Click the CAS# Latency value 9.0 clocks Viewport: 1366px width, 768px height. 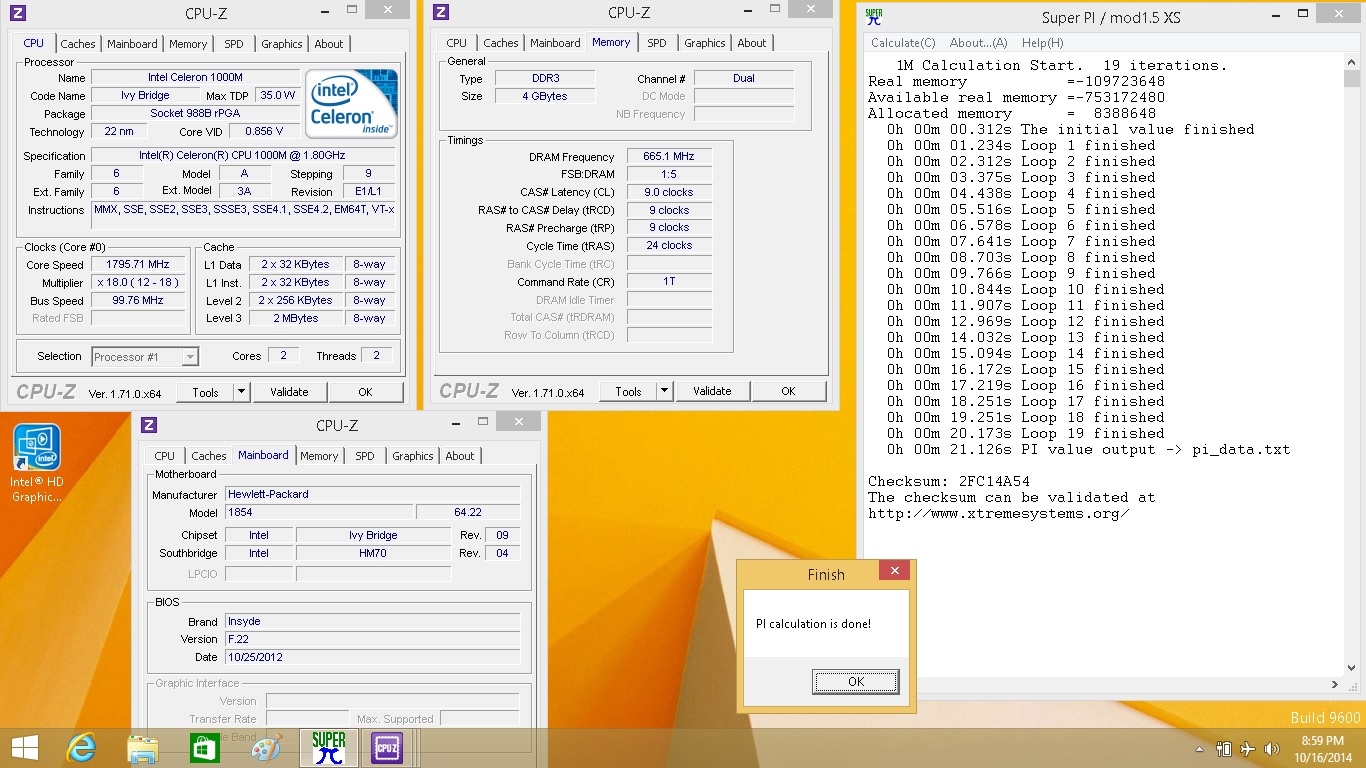[669, 192]
